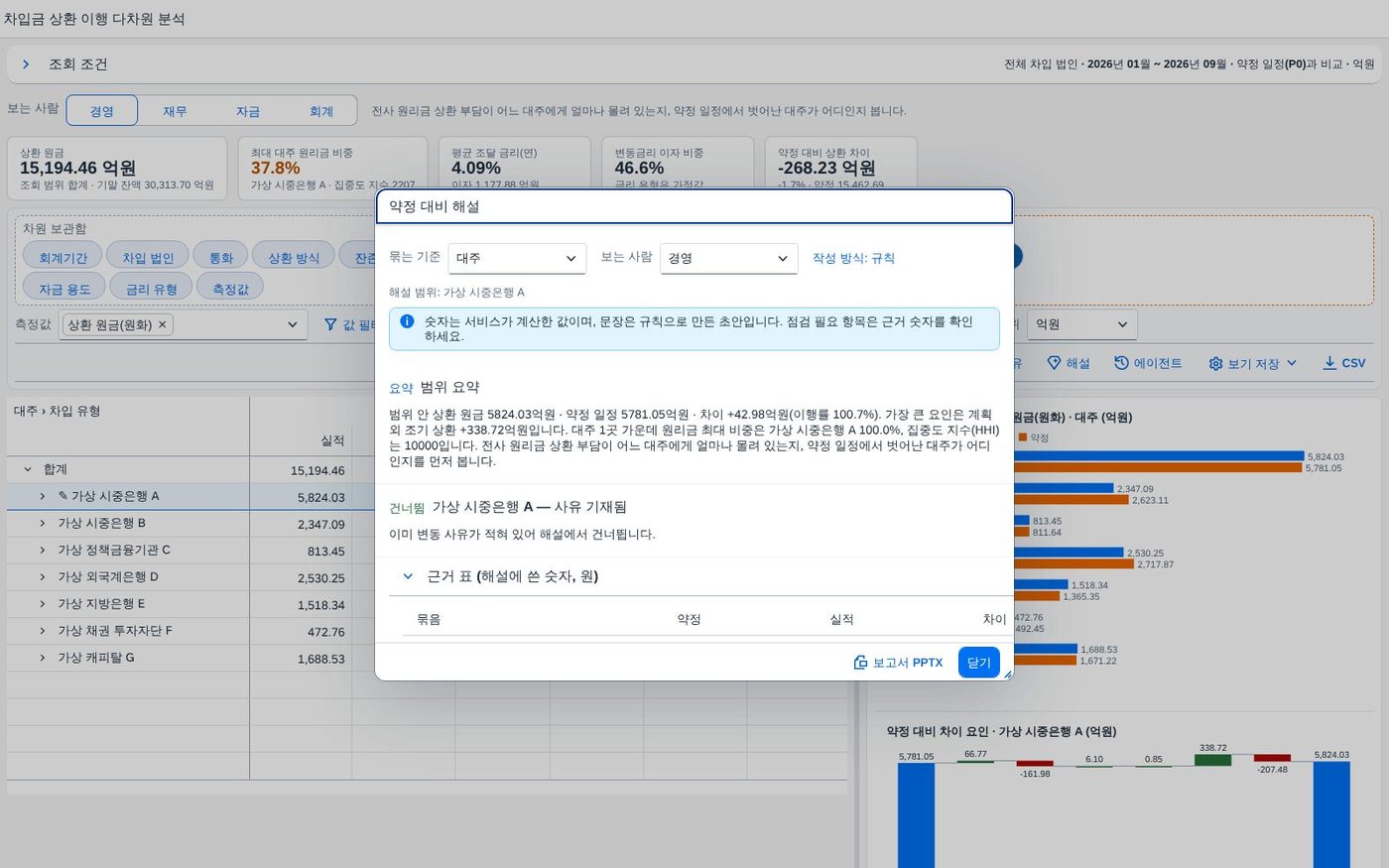Switch to the 자금 tab
The width and height of the screenshot is (1389, 868).
pos(248,111)
